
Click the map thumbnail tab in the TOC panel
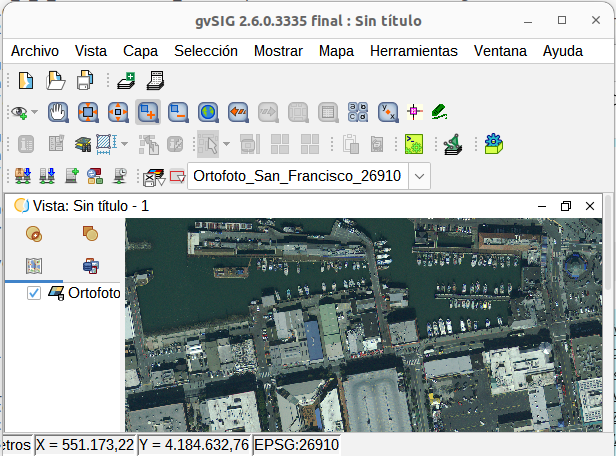(x=34, y=265)
